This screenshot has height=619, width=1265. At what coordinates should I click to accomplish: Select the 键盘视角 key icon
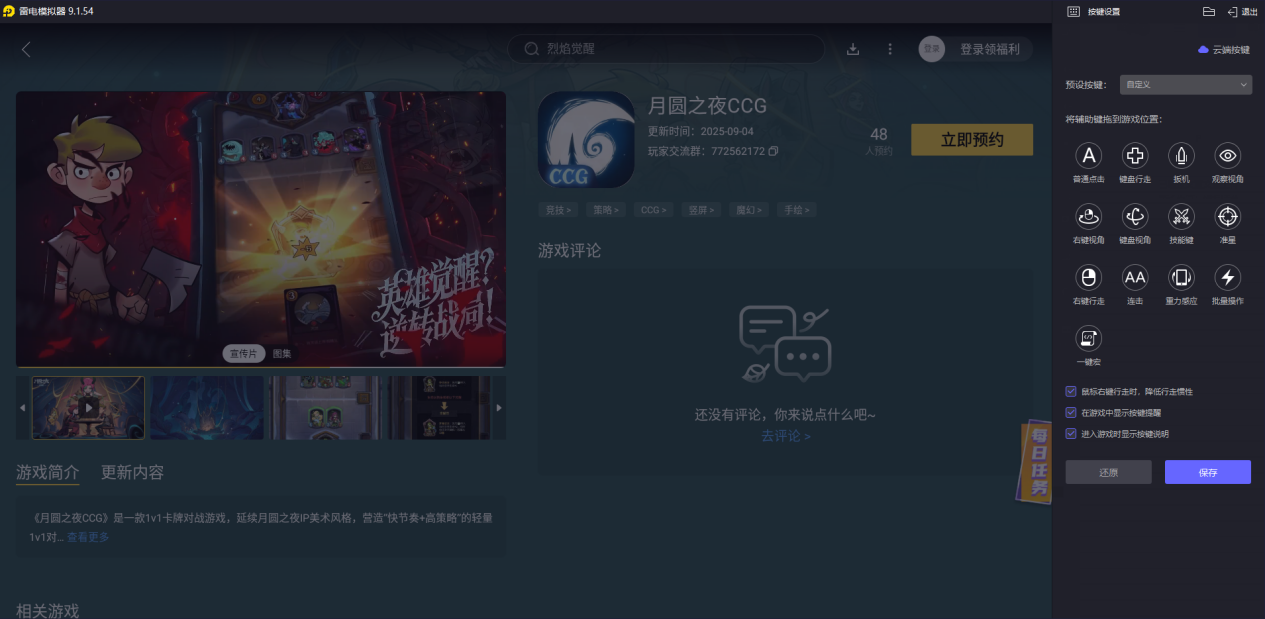coord(1135,216)
